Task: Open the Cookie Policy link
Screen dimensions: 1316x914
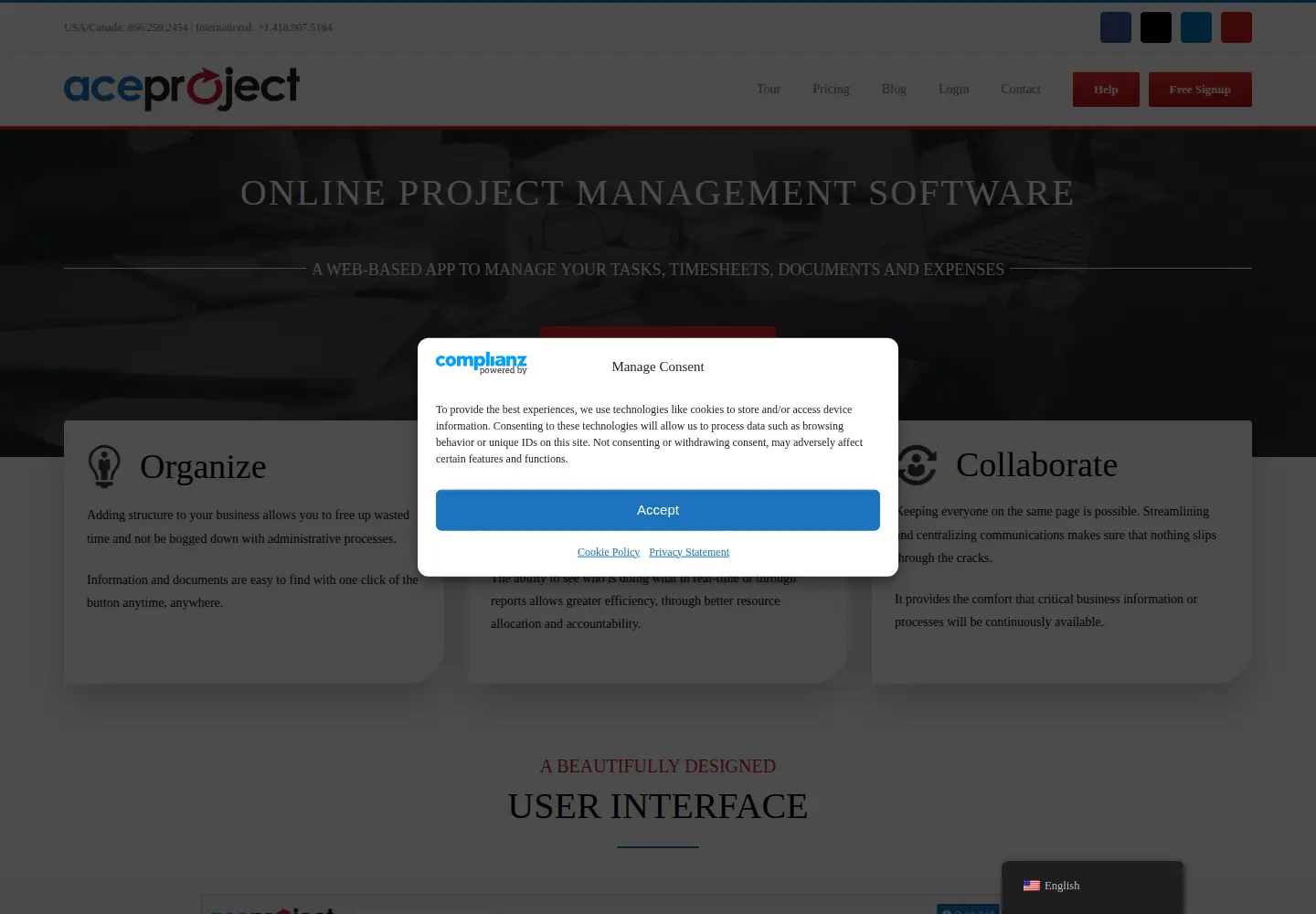Action: (x=609, y=552)
